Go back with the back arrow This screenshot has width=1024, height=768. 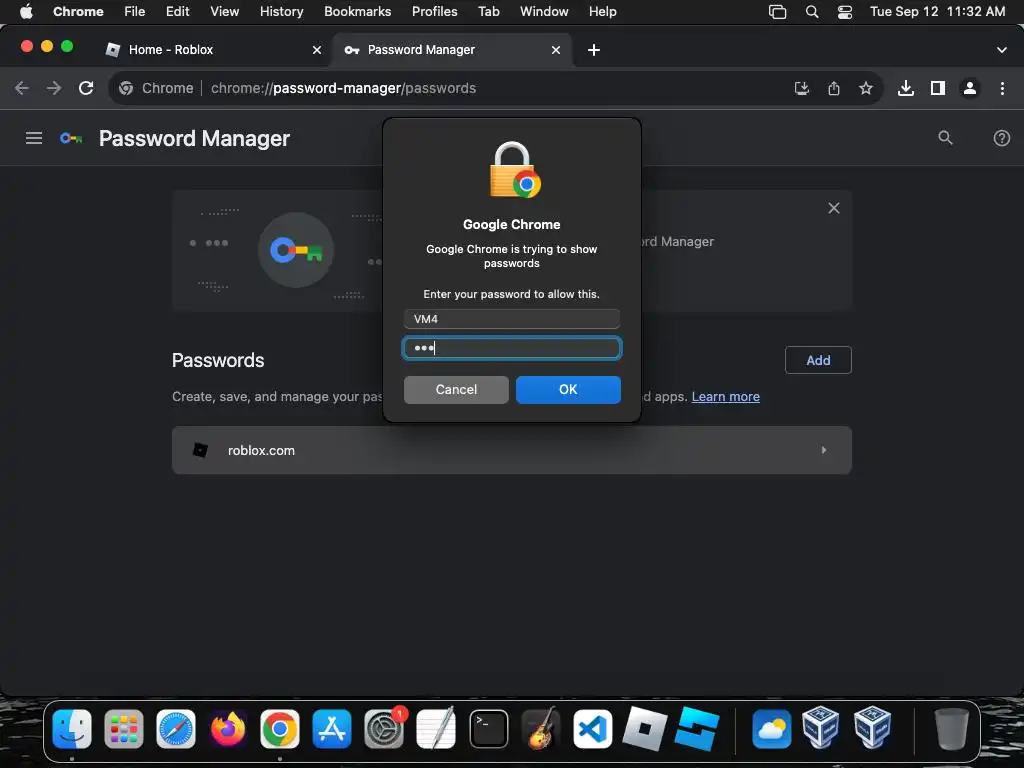(x=22, y=88)
